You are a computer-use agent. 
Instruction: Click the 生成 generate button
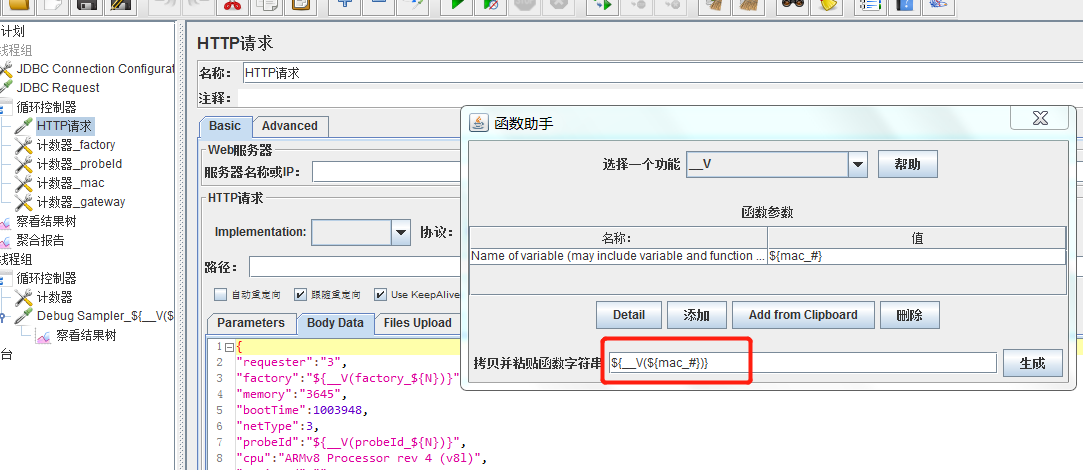point(1032,363)
